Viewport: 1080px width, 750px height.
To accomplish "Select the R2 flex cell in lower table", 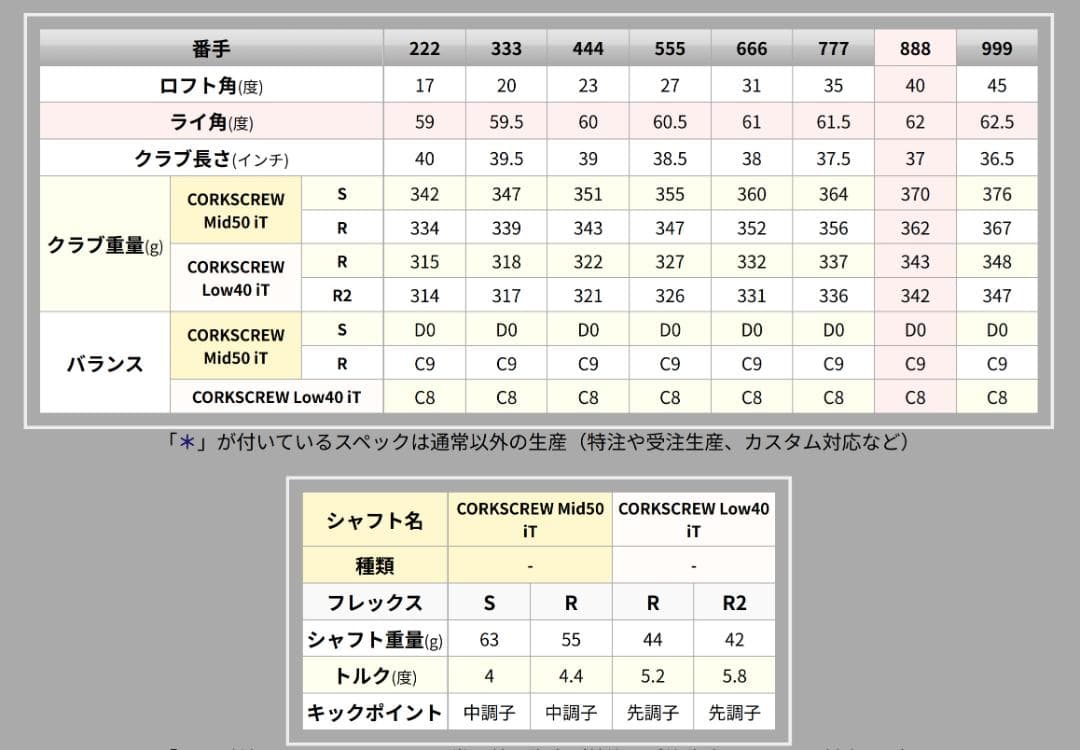I will point(734,601).
